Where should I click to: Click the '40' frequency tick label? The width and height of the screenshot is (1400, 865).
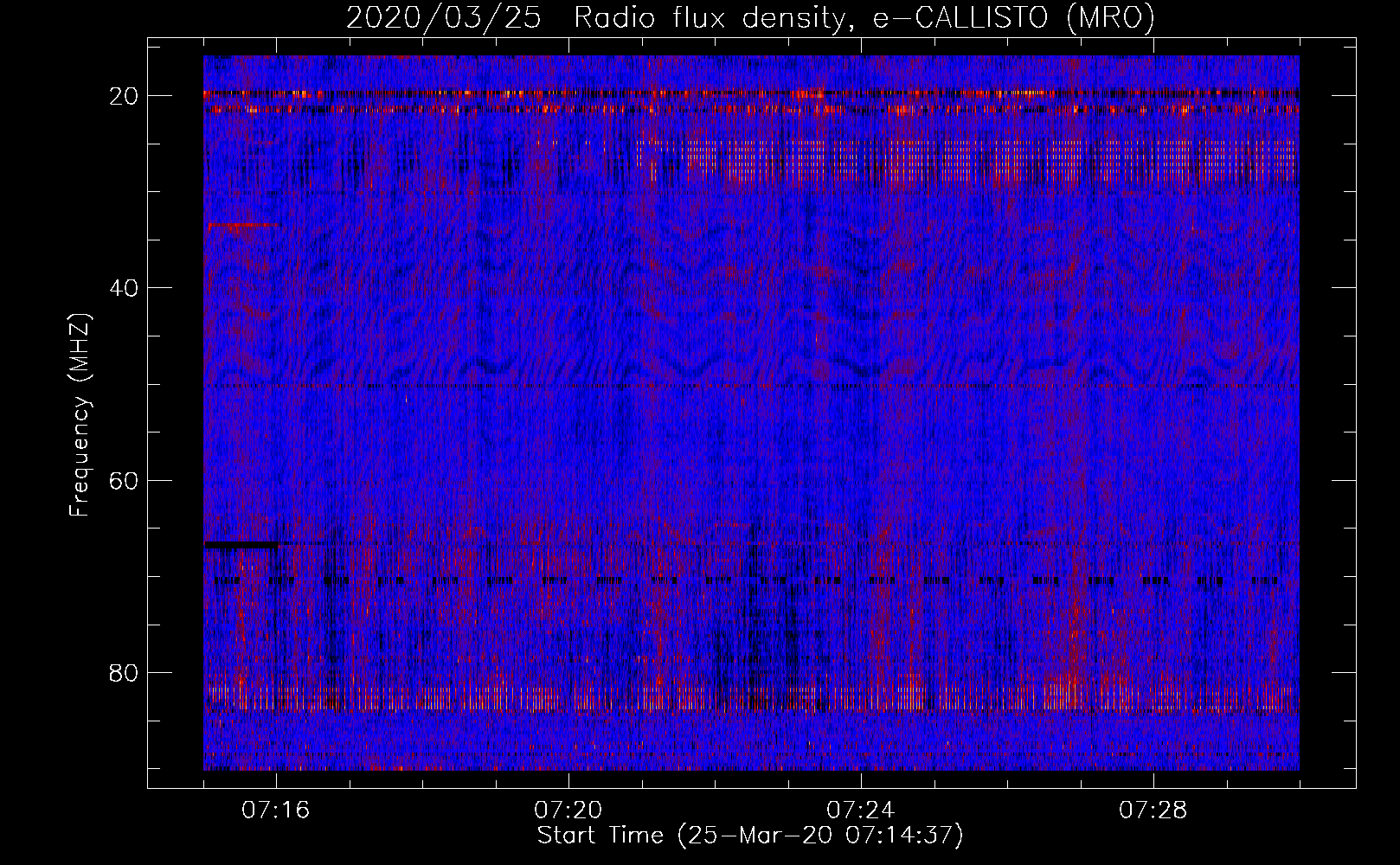(125, 288)
